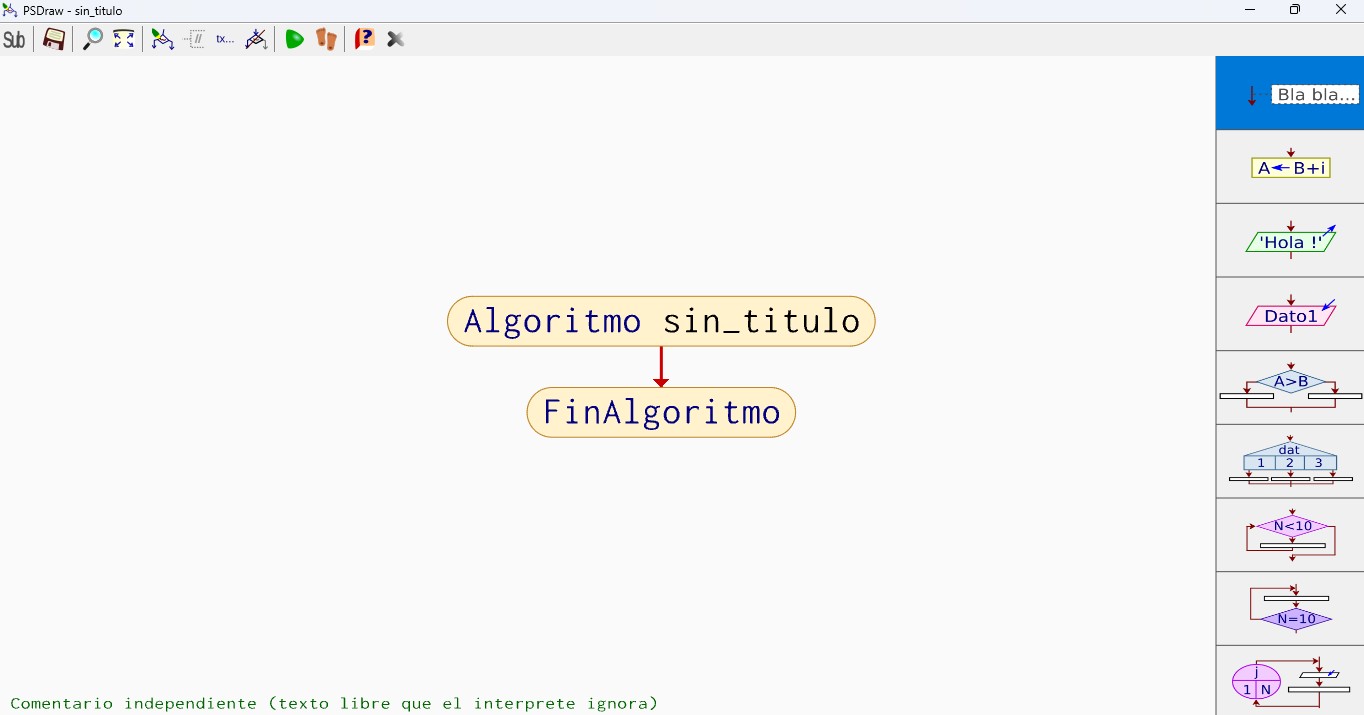The image size is (1364, 715).
Task: Select the 'j 1 N' for loop block
Action: pyautogui.click(x=1290, y=681)
